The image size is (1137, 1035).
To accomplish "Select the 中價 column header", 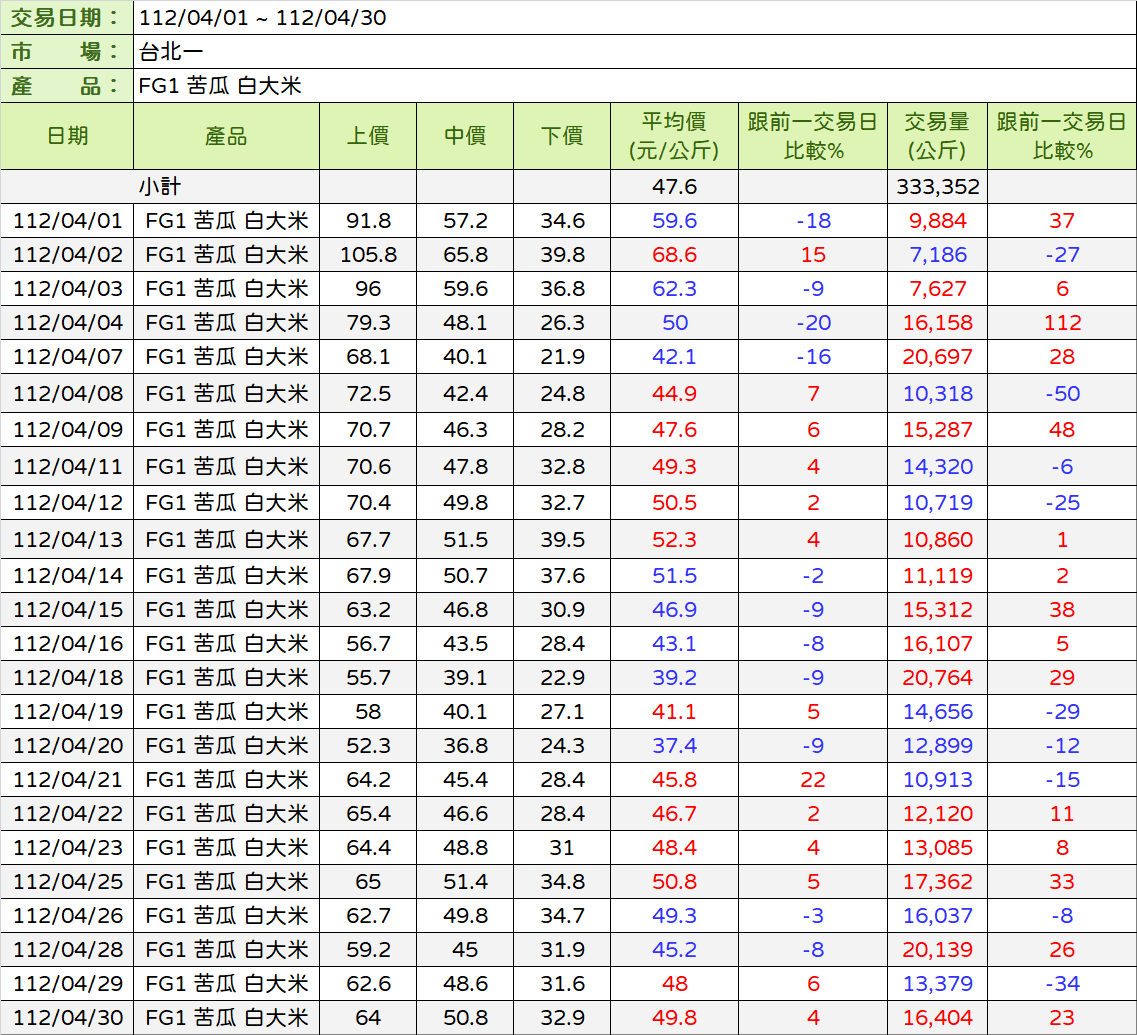I will pos(465,136).
